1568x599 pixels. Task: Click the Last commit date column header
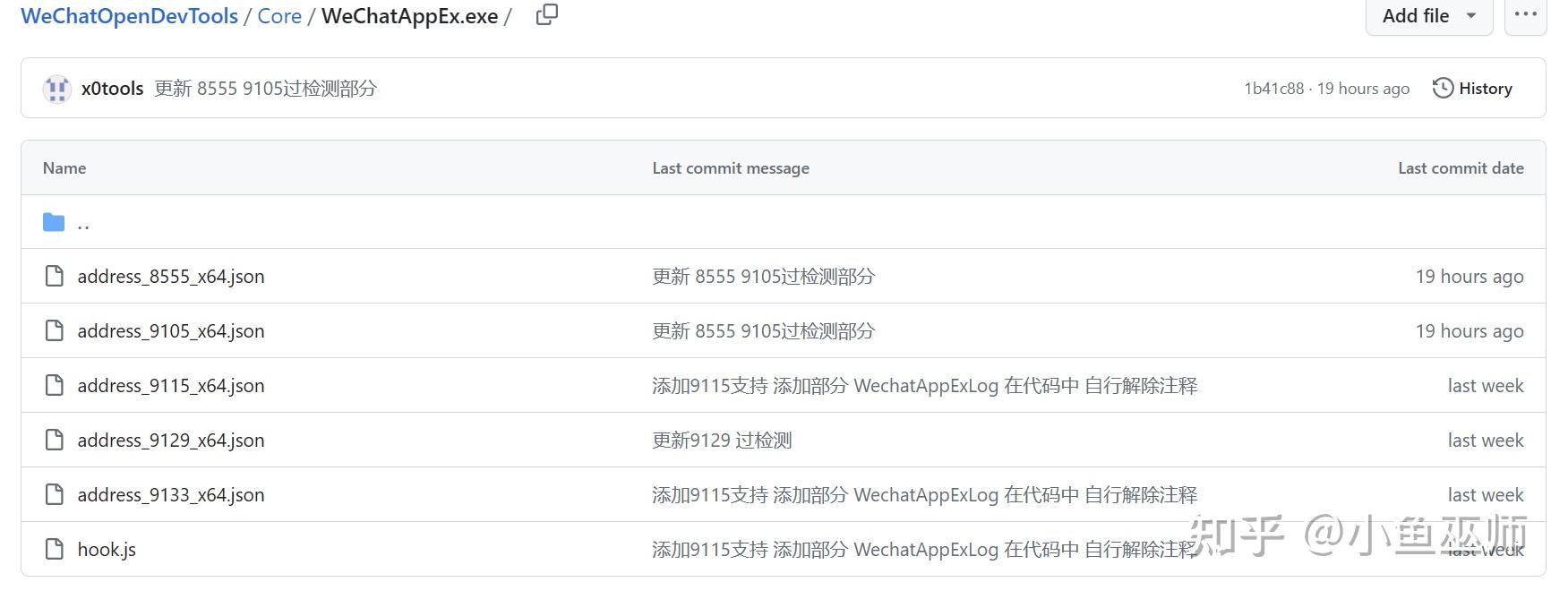pyautogui.click(x=1461, y=168)
